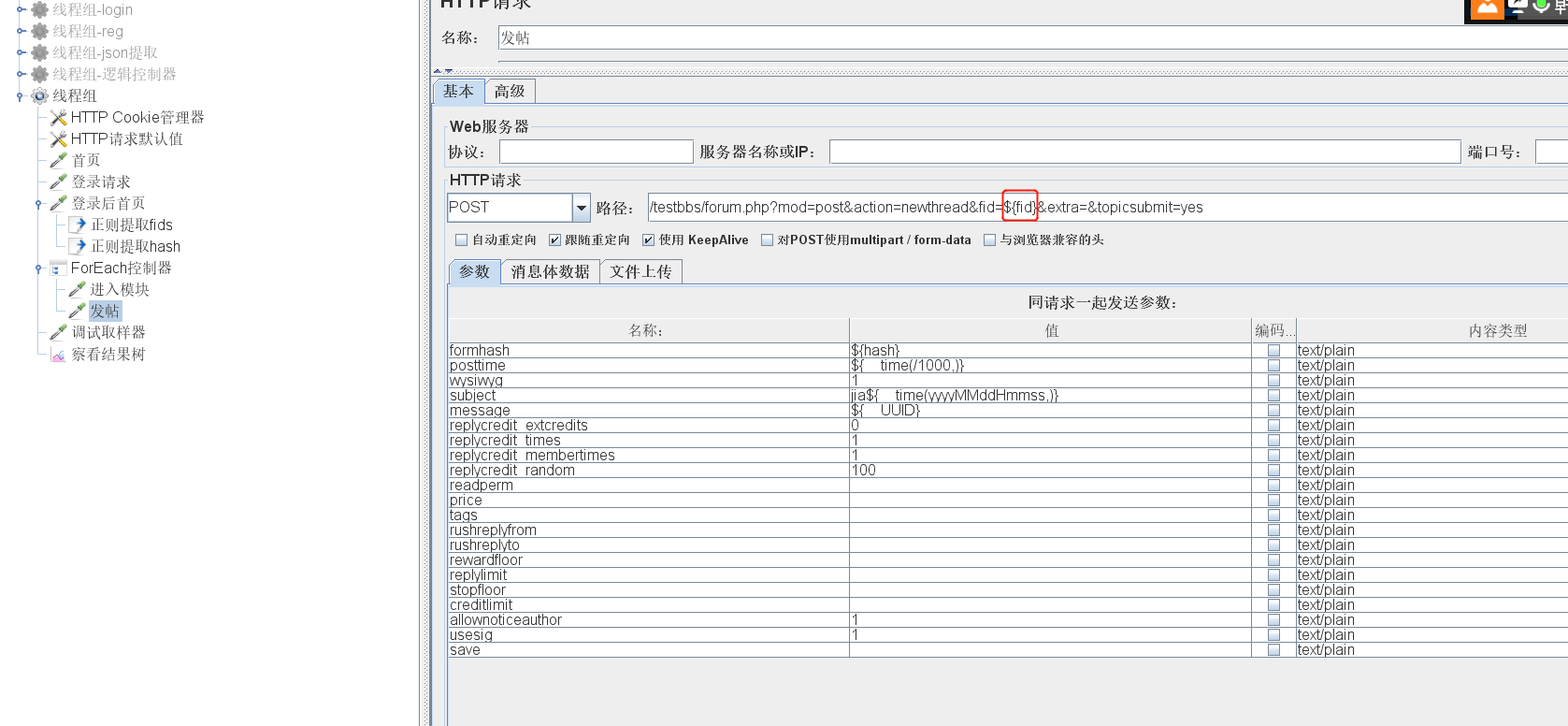Click the gear icon of 线程组-逻辑控制器
The height and width of the screenshot is (726, 1568).
point(39,74)
